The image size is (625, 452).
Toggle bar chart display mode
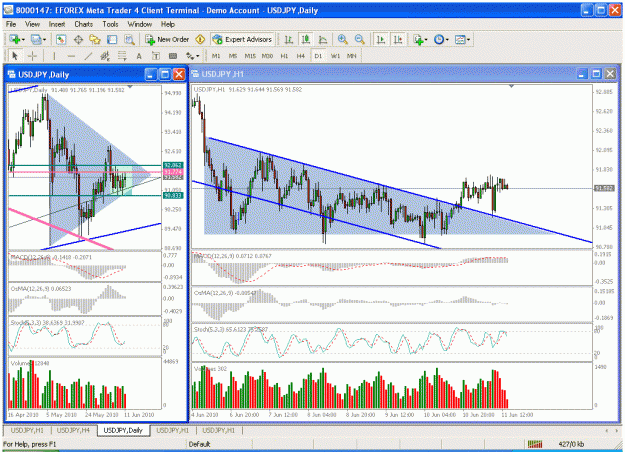click(x=289, y=39)
